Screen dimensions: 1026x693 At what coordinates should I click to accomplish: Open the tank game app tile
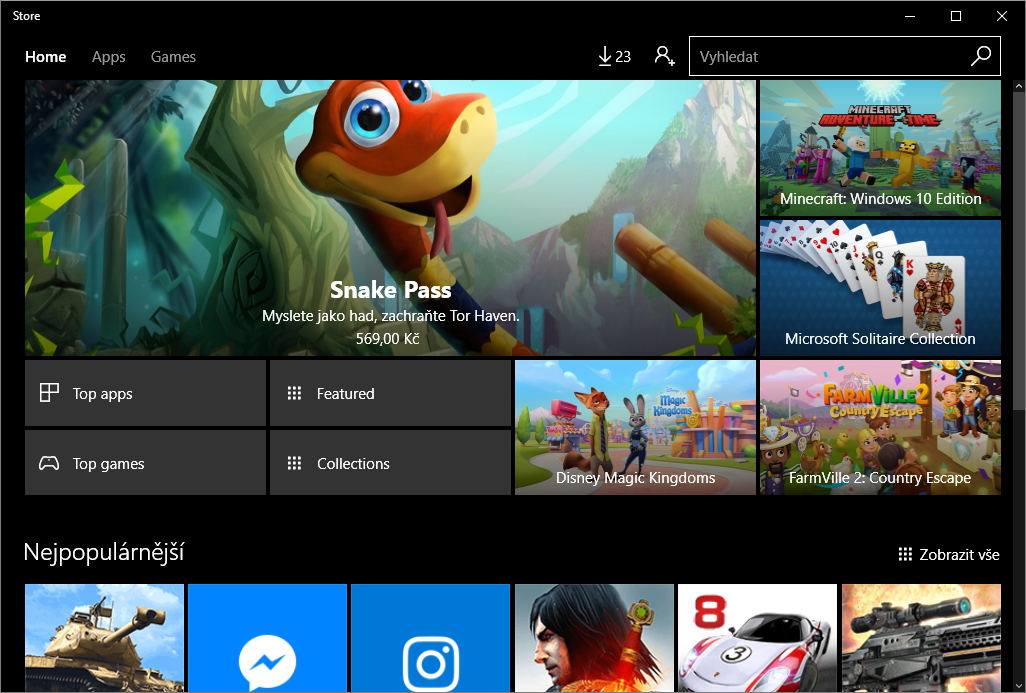click(104, 638)
